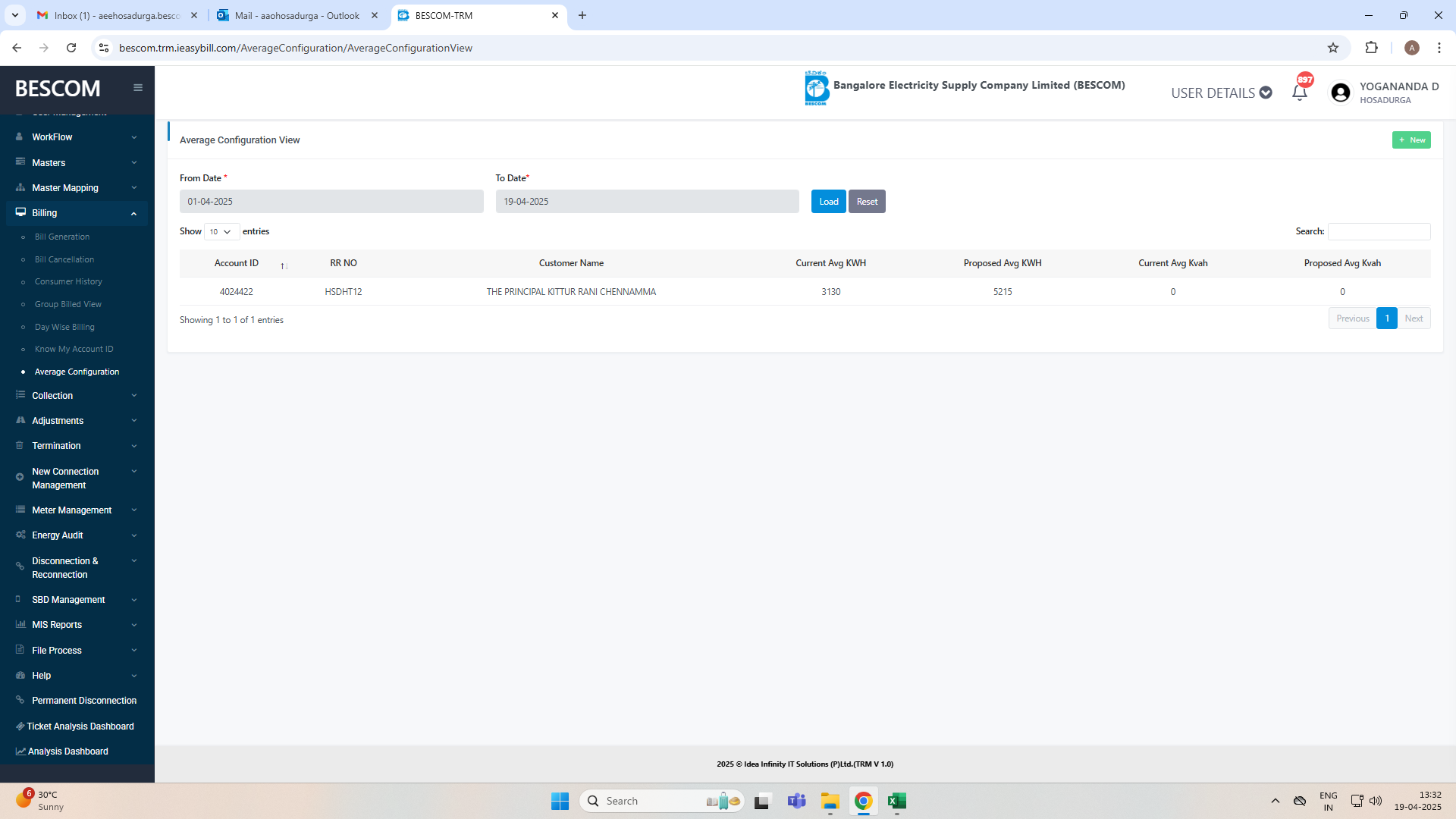Image resolution: width=1456 pixels, height=819 pixels.
Task: Switch to Outlook Mail browser tab
Action: 297,15
